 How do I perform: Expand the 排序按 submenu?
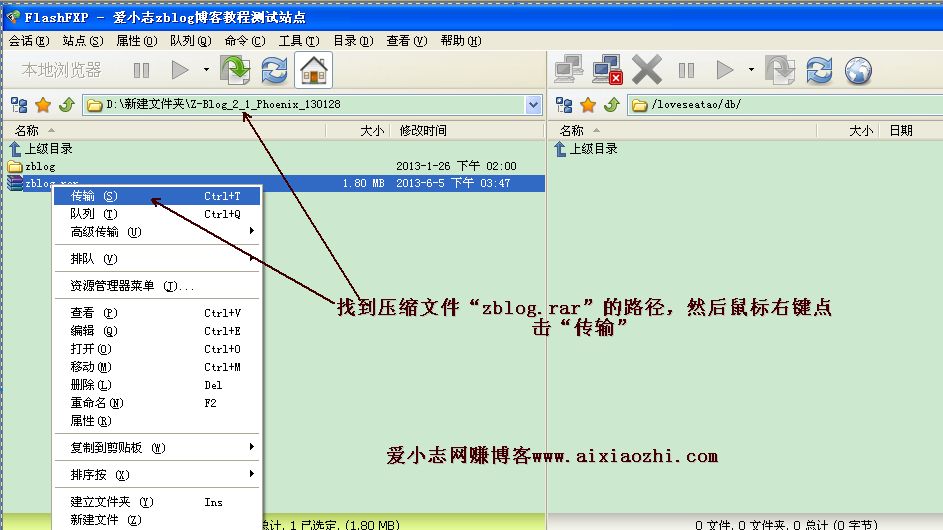pyautogui.click(x=157, y=475)
